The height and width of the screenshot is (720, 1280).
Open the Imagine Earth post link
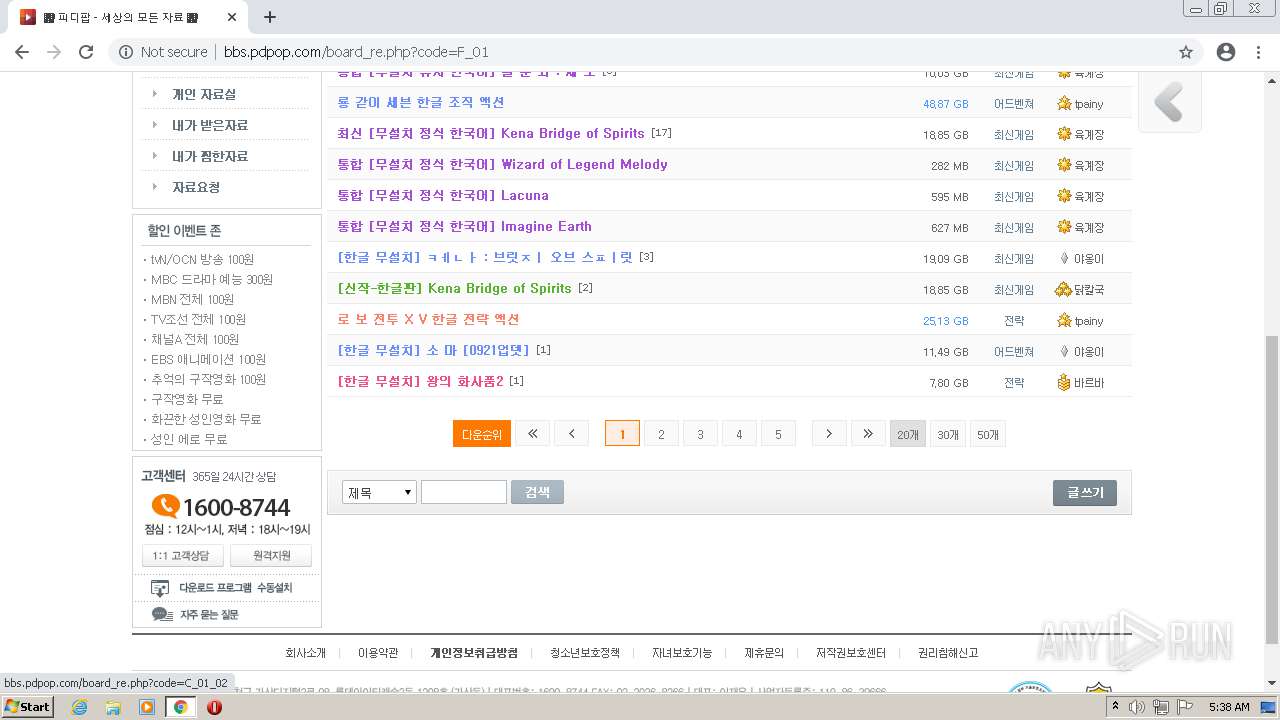(465, 226)
